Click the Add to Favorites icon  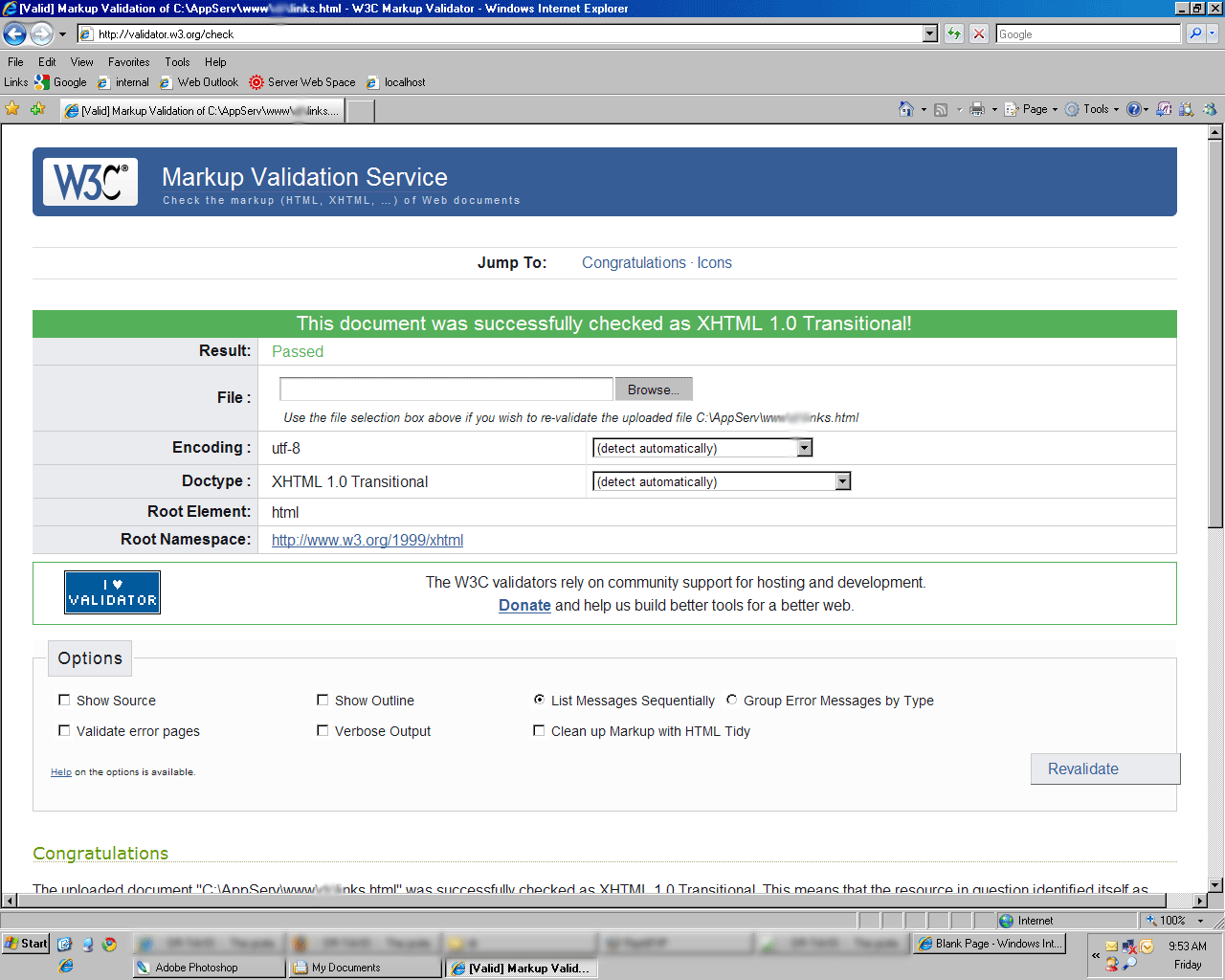[38, 109]
